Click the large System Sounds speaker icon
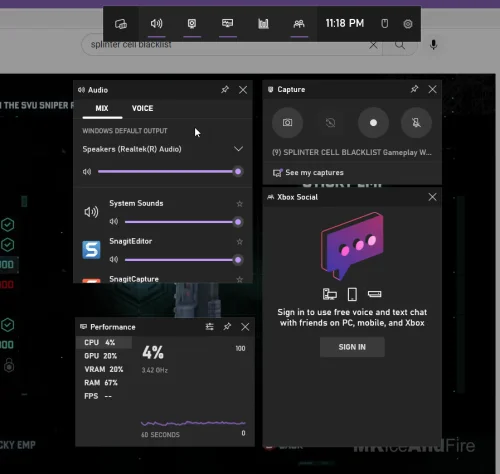Screen dimensions: 500x474 91,212
